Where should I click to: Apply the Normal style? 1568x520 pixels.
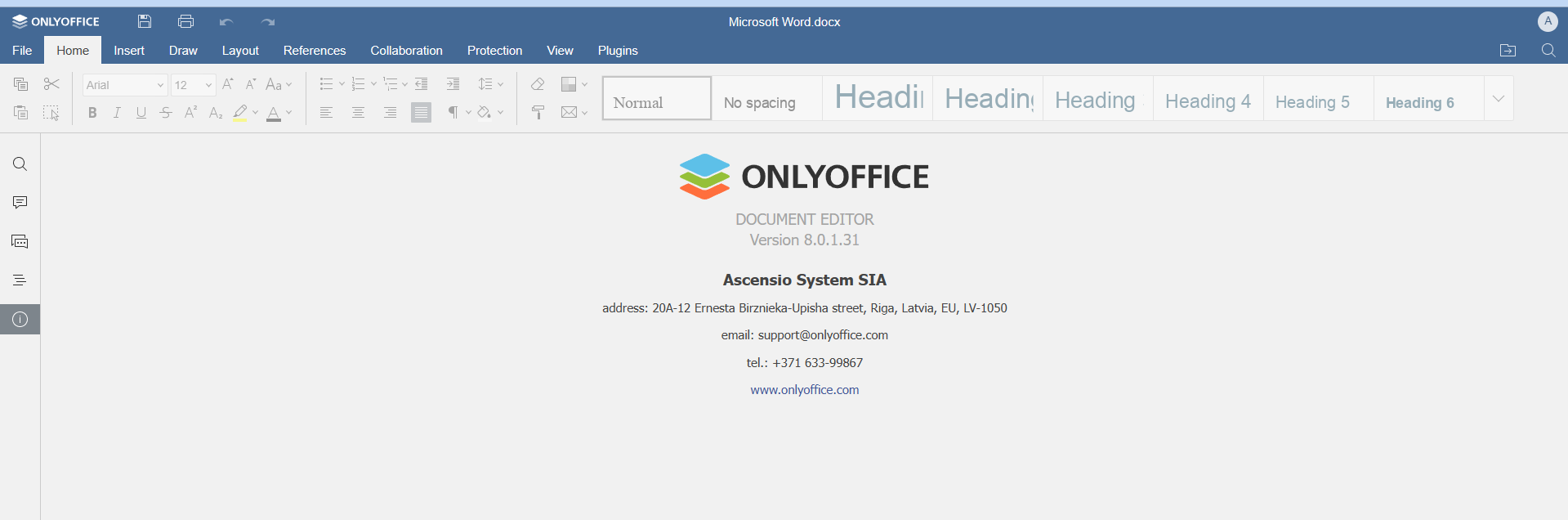click(x=657, y=98)
